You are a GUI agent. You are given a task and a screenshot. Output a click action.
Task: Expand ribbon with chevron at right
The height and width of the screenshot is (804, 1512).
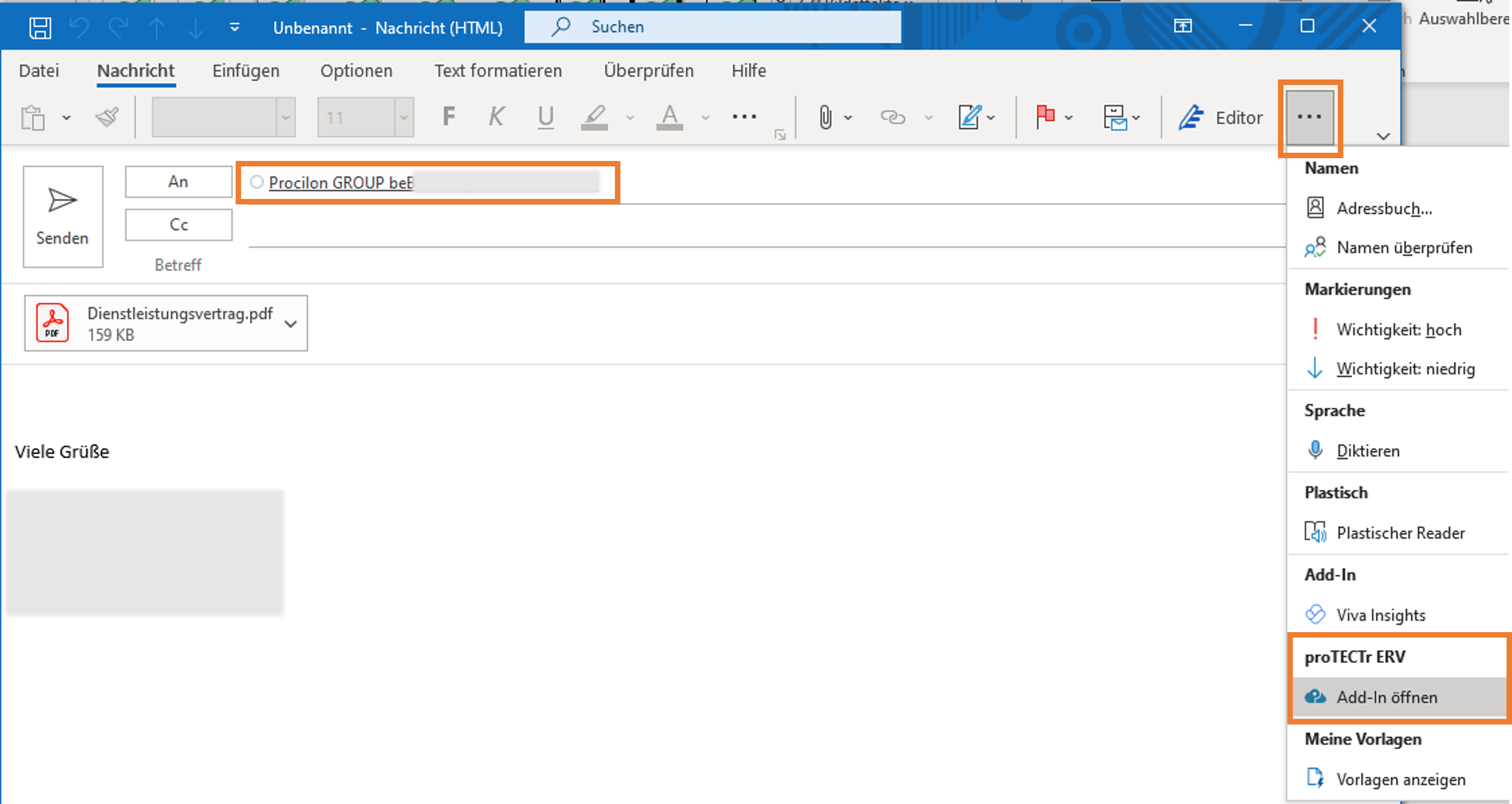click(x=1383, y=136)
